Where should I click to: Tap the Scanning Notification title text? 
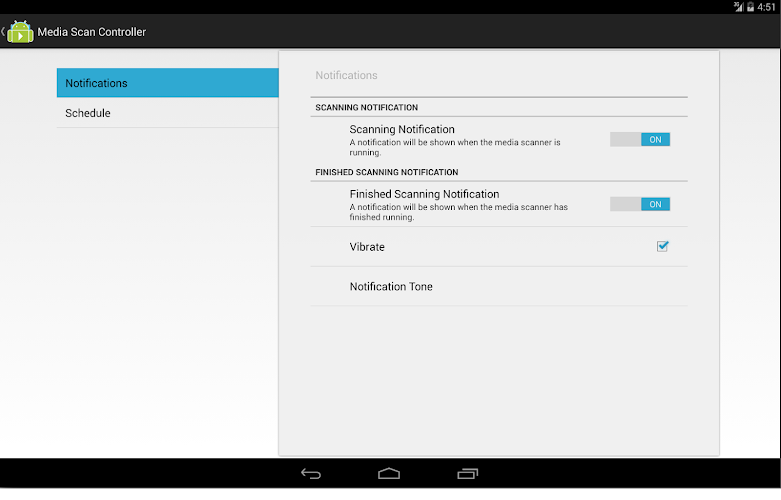(402, 129)
